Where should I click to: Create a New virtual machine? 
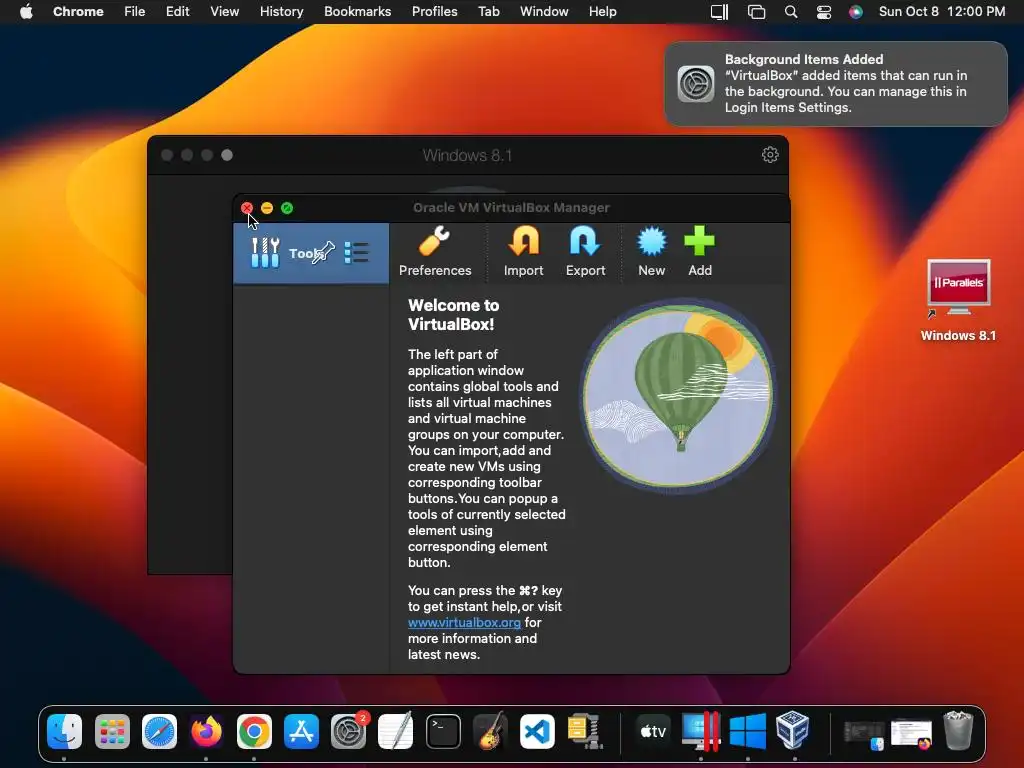[651, 252]
